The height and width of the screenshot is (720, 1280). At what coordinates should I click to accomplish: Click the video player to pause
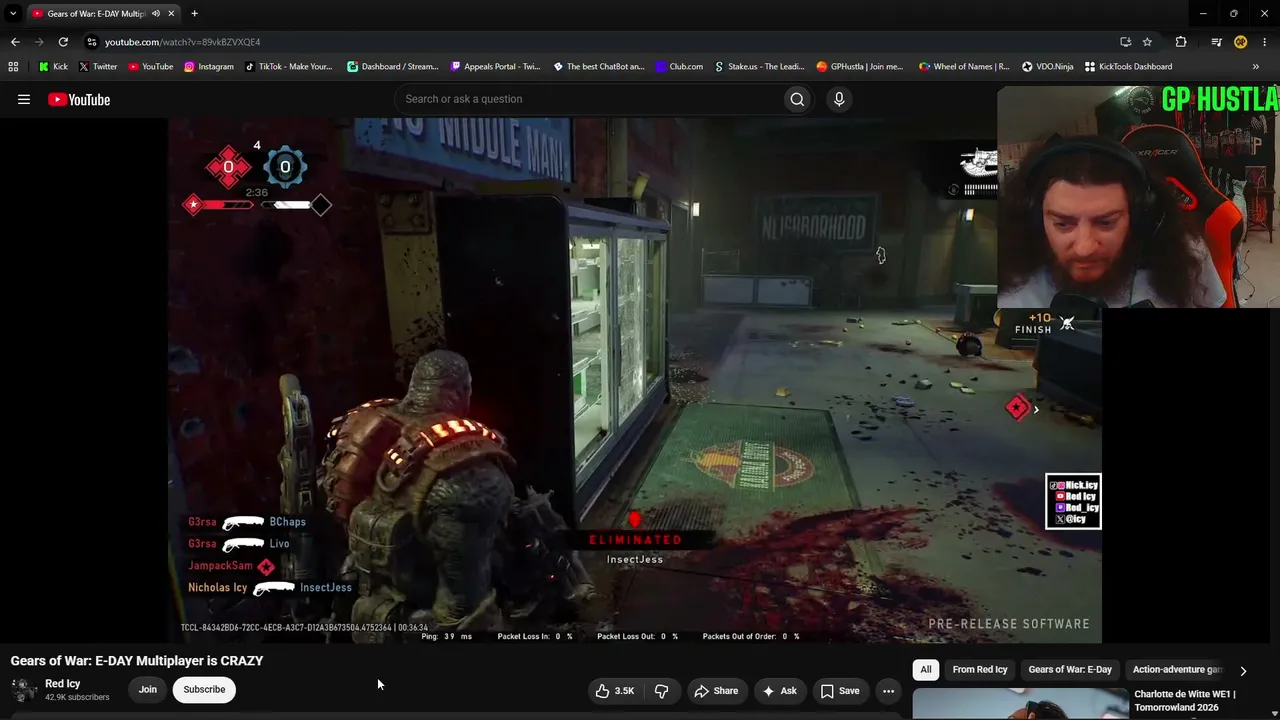[x=635, y=380]
